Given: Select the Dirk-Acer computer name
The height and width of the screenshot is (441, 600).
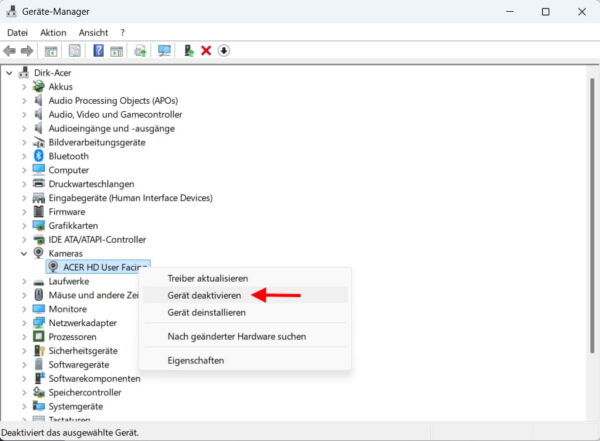Looking at the screenshot, I should tap(52, 73).
